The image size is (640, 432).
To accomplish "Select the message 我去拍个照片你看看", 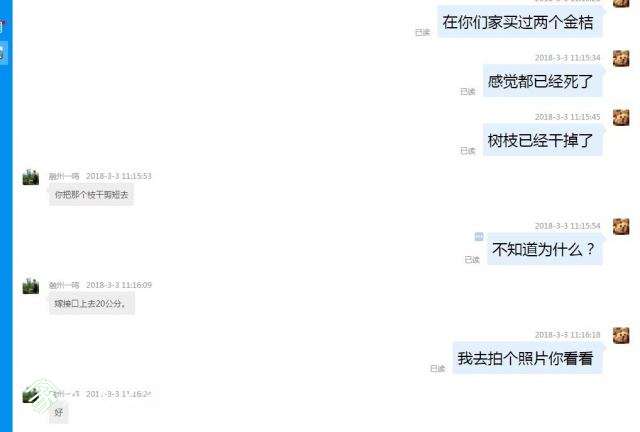I will (x=527, y=358).
